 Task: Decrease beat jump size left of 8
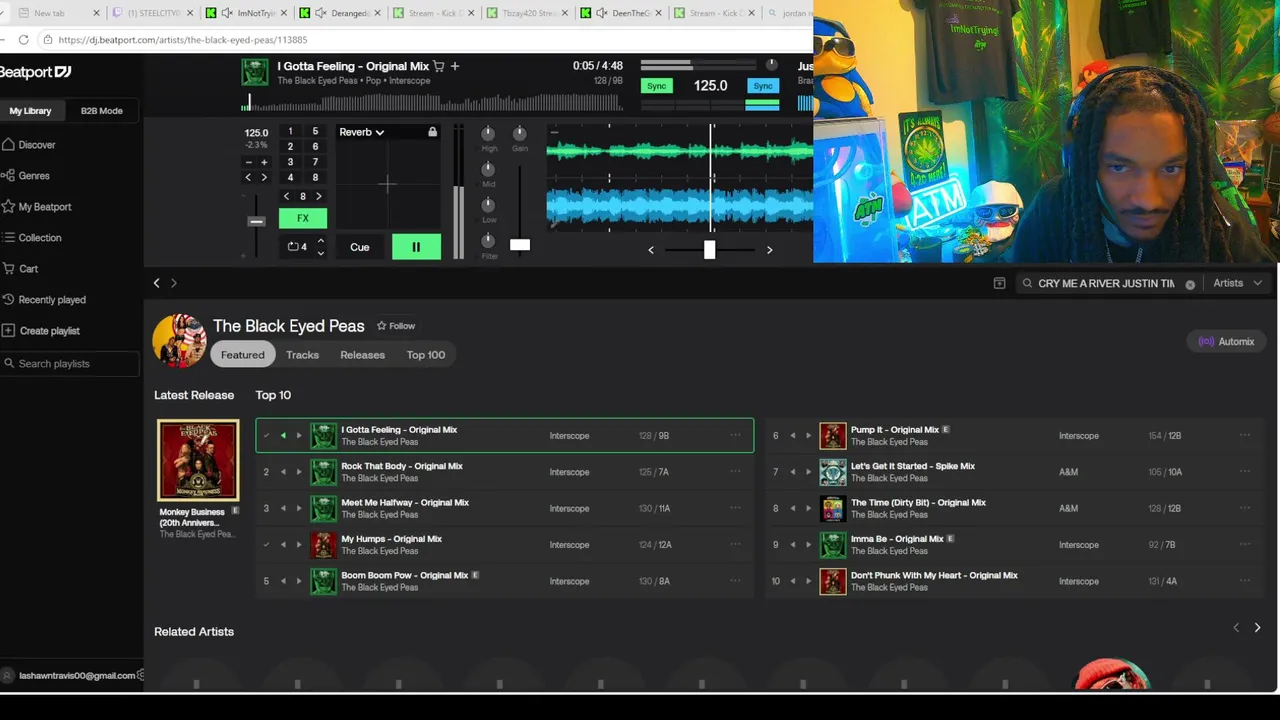coord(287,196)
